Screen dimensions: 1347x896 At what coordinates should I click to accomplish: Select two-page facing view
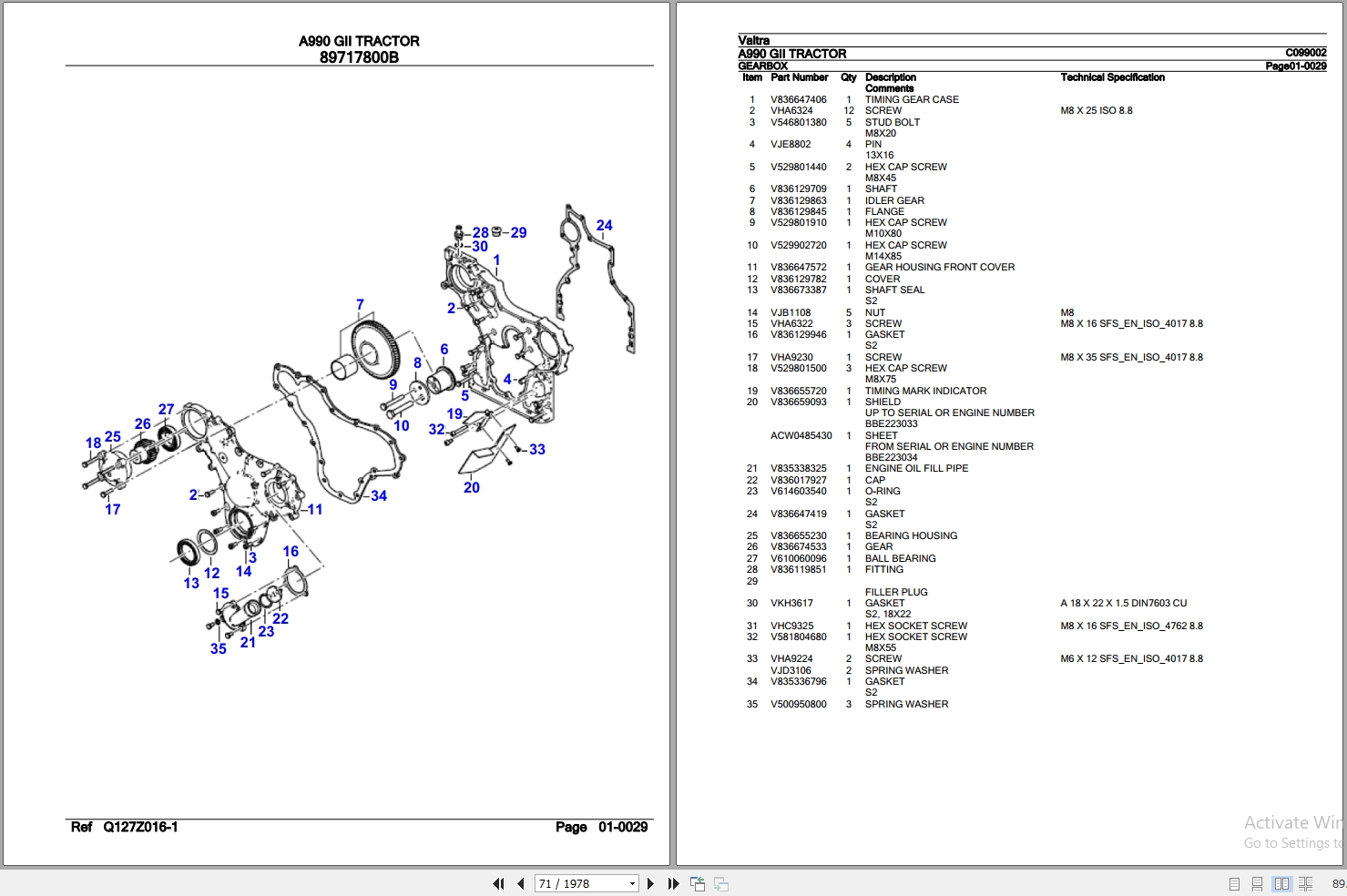pos(1281,883)
